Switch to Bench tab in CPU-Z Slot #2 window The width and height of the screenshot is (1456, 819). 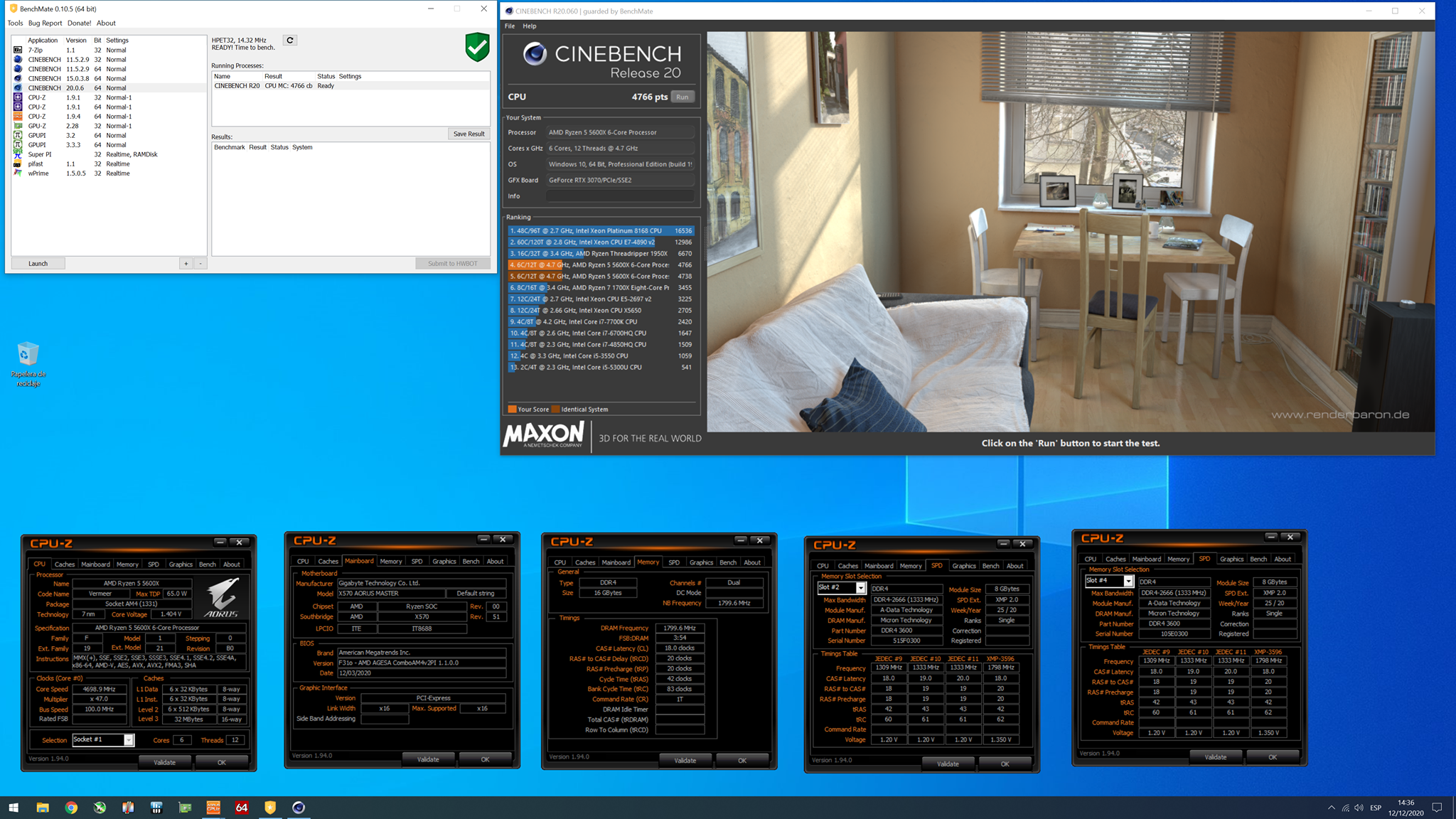click(x=990, y=566)
